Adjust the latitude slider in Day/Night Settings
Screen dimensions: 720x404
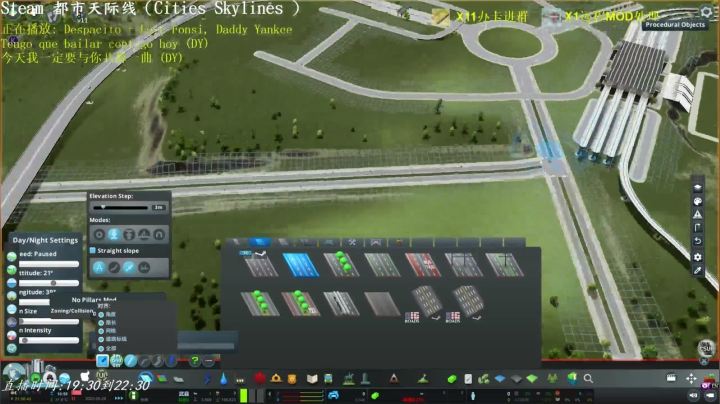pyautogui.click(x=49, y=283)
